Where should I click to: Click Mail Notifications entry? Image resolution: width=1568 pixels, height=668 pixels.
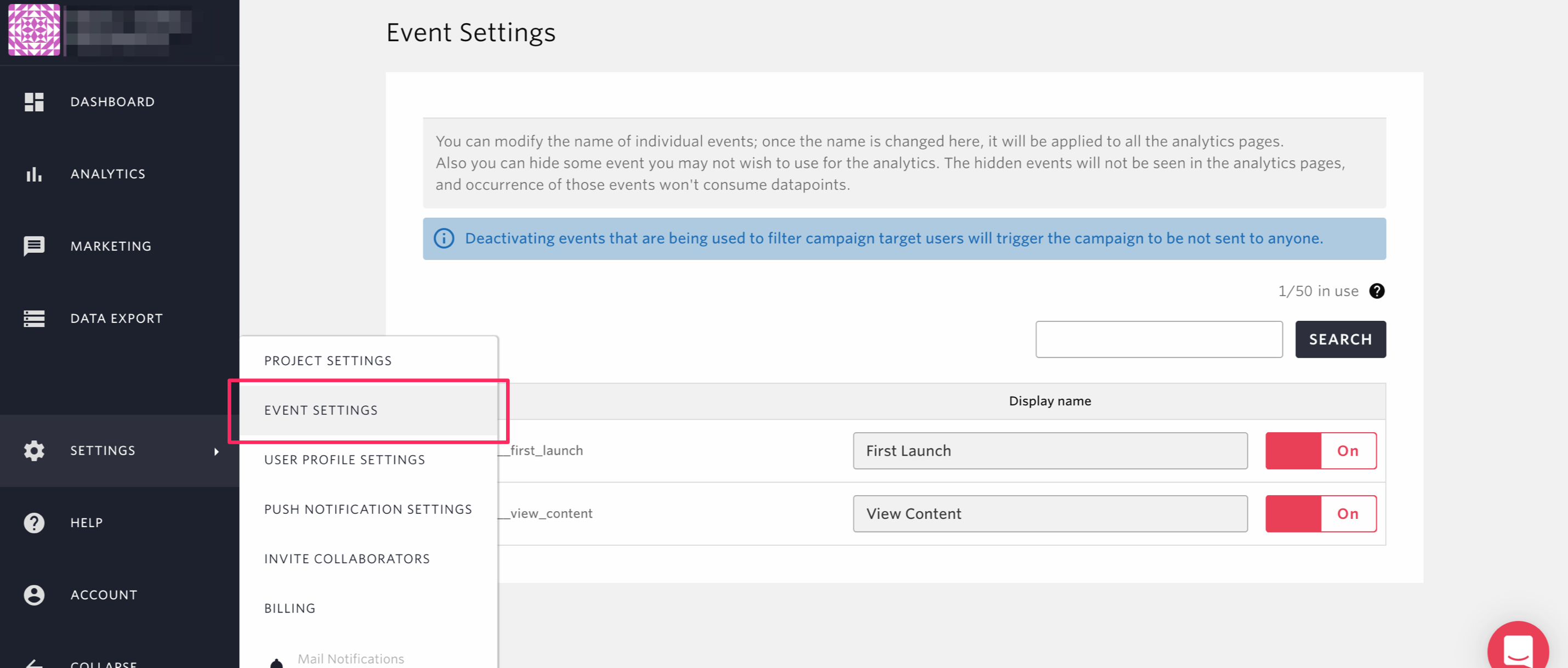(351, 658)
